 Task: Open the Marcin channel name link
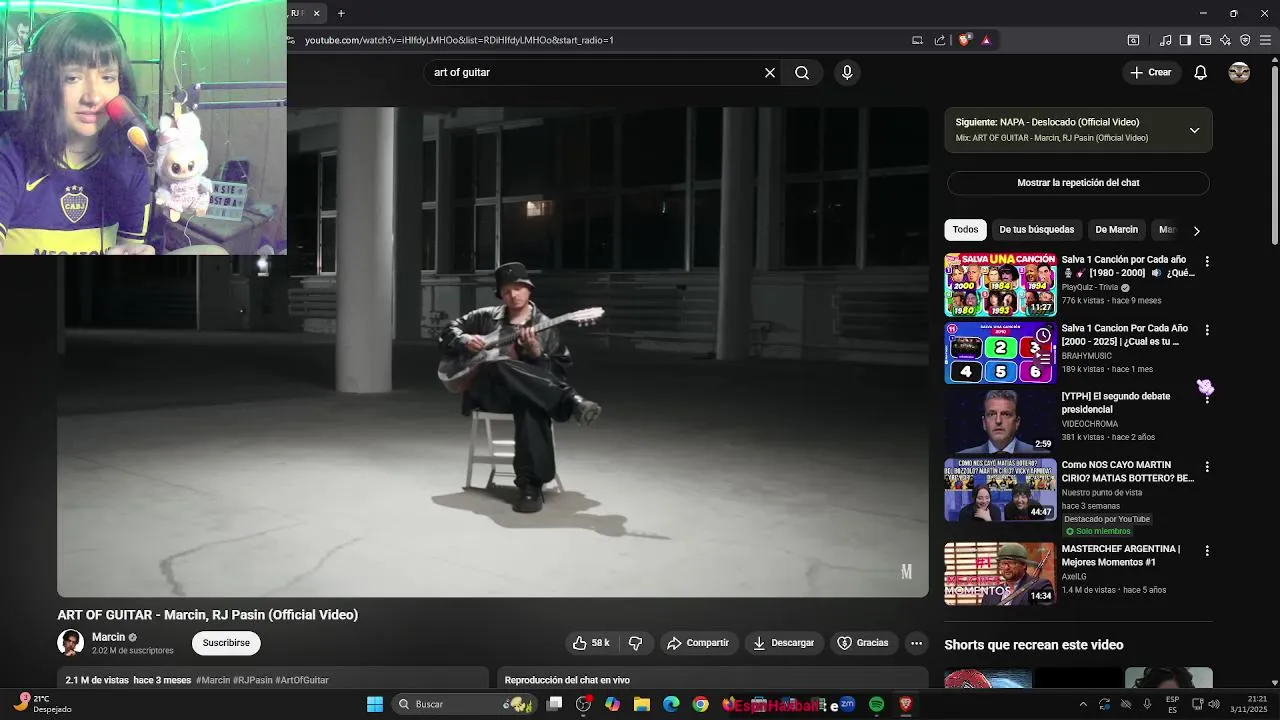point(109,637)
